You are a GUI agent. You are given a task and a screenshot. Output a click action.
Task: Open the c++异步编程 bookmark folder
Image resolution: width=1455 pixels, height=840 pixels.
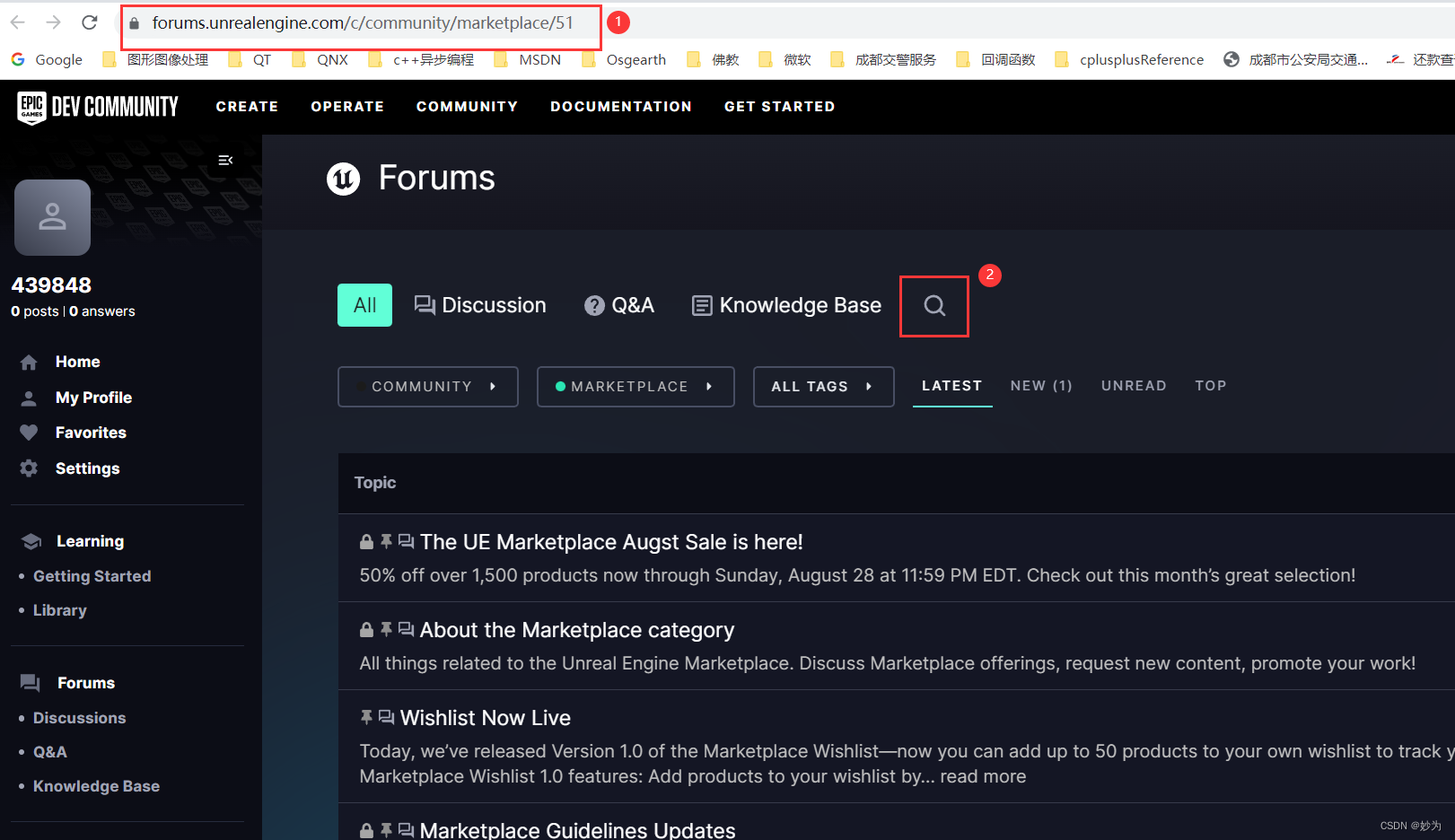click(421, 59)
